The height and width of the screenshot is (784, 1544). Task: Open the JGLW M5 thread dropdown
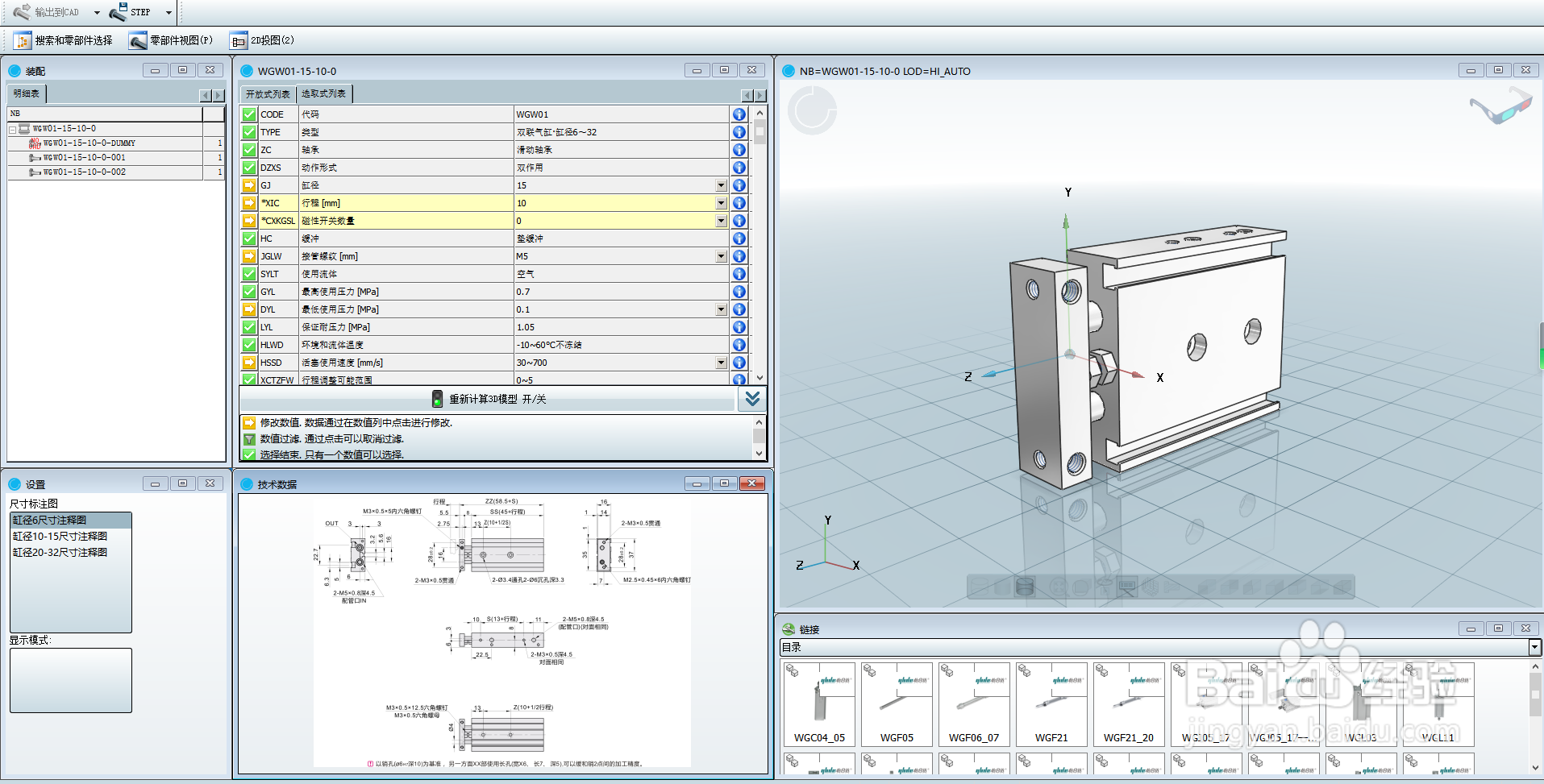tap(720, 256)
